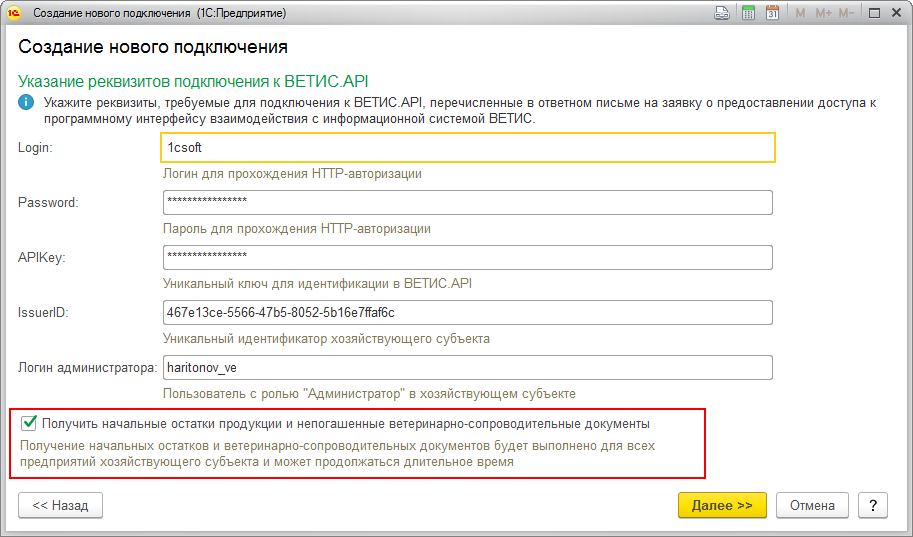The image size is (913, 537).
Task: Click the M- memory subtract button
Action: [846, 13]
